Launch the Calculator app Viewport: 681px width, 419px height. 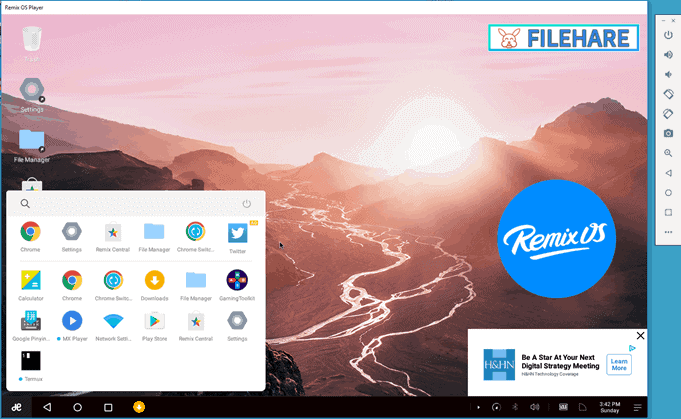31,280
